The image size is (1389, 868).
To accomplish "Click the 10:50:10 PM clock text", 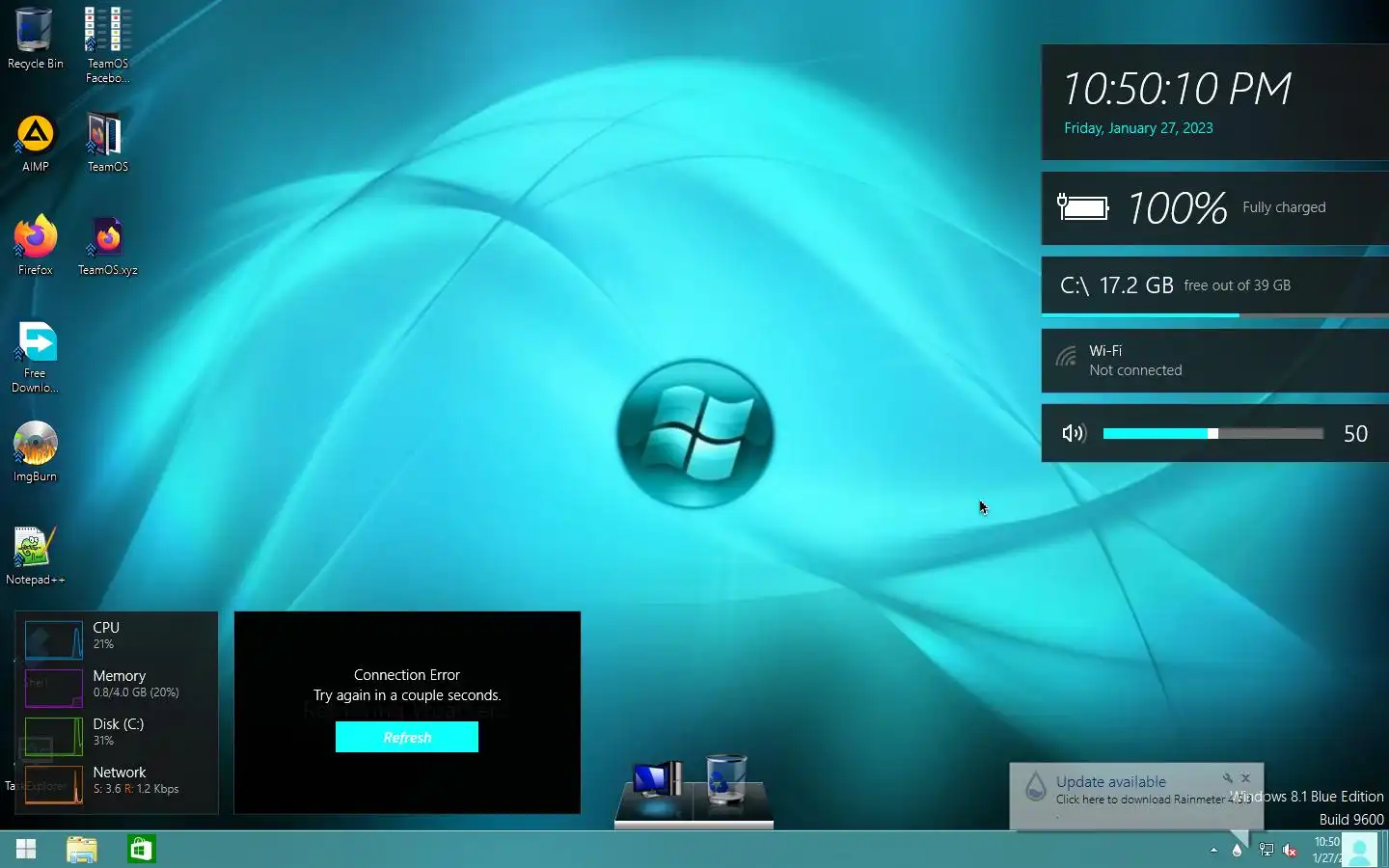I will [x=1177, y=89].
